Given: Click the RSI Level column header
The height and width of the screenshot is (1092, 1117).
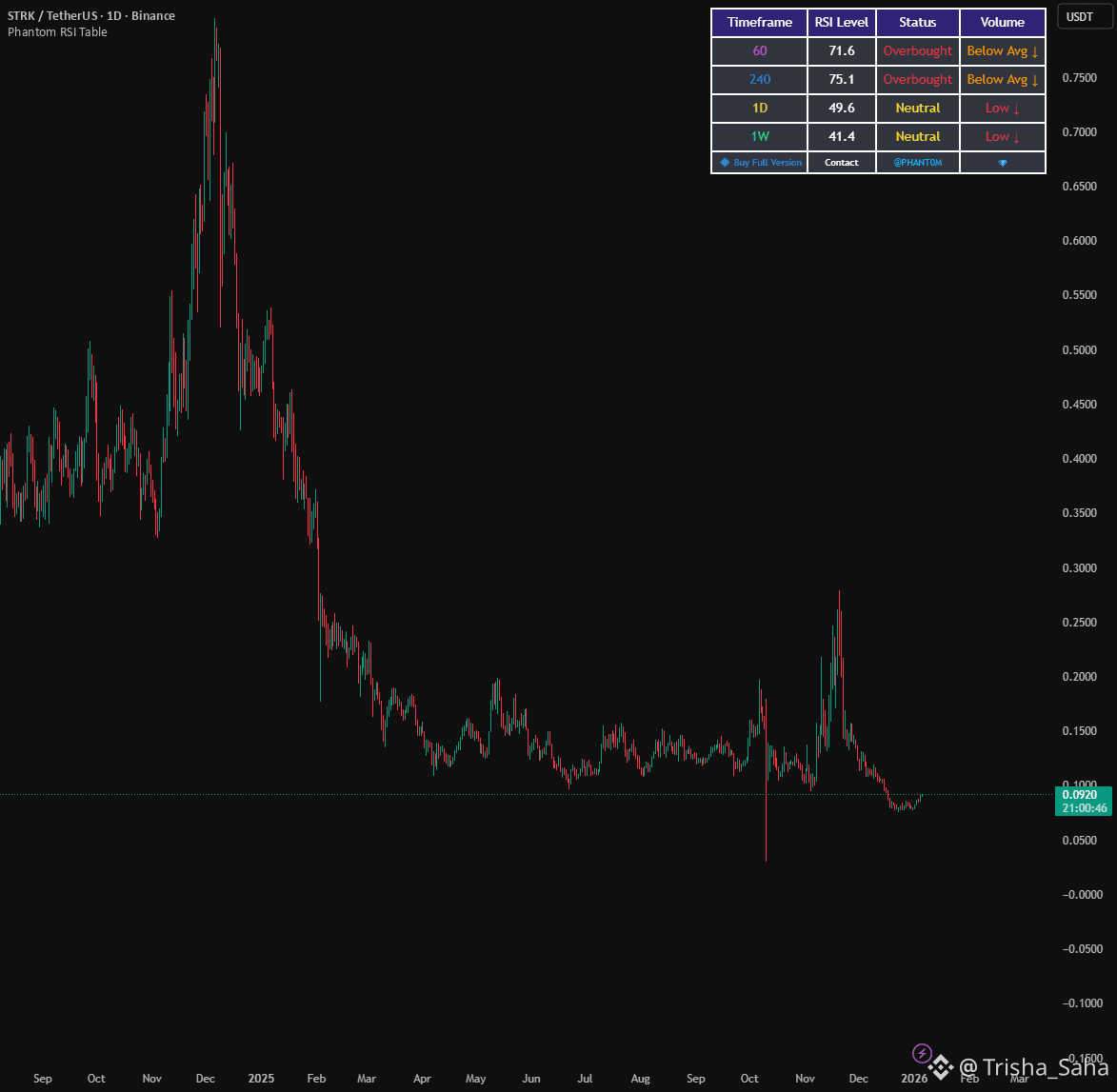Looking at the screenshot, I should tap(841, 22).
